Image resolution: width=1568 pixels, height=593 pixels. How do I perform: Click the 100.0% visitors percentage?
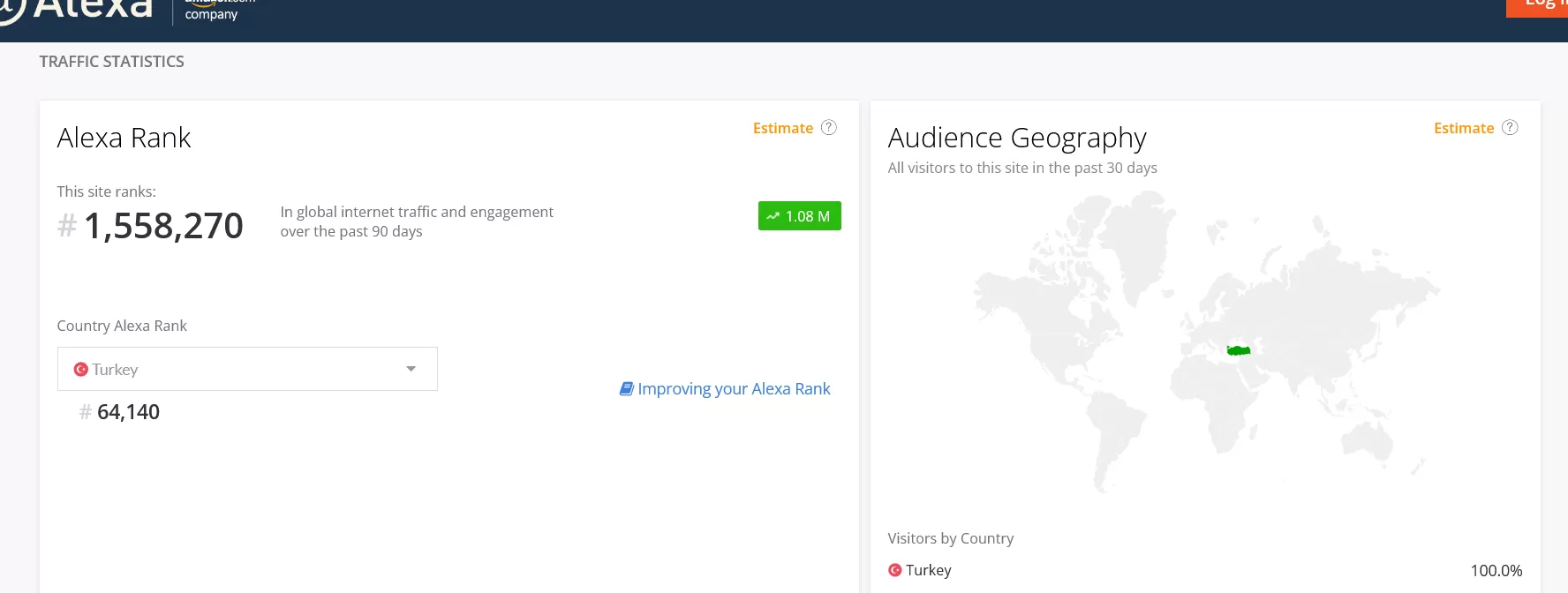(x=1496, y=571)
